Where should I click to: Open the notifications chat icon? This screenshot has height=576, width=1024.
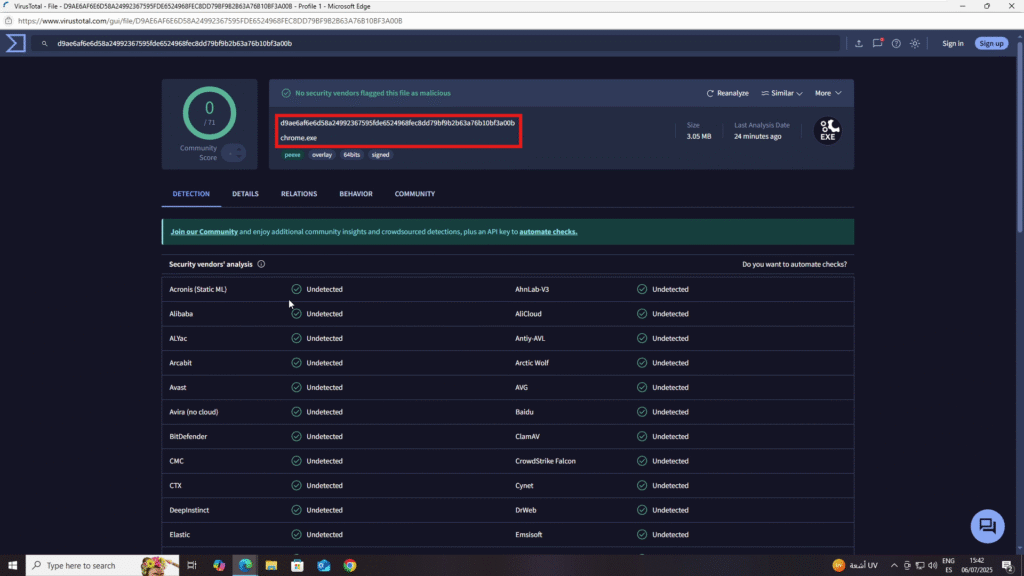click(878, 43)
